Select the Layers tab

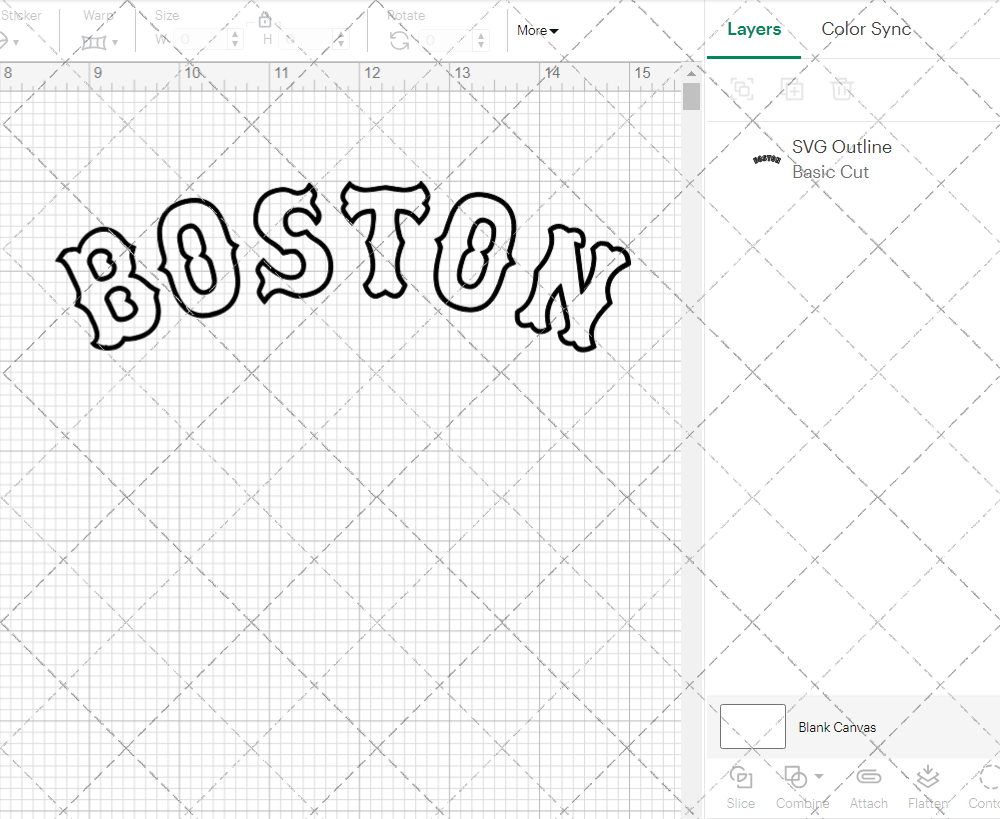point(754,29)
